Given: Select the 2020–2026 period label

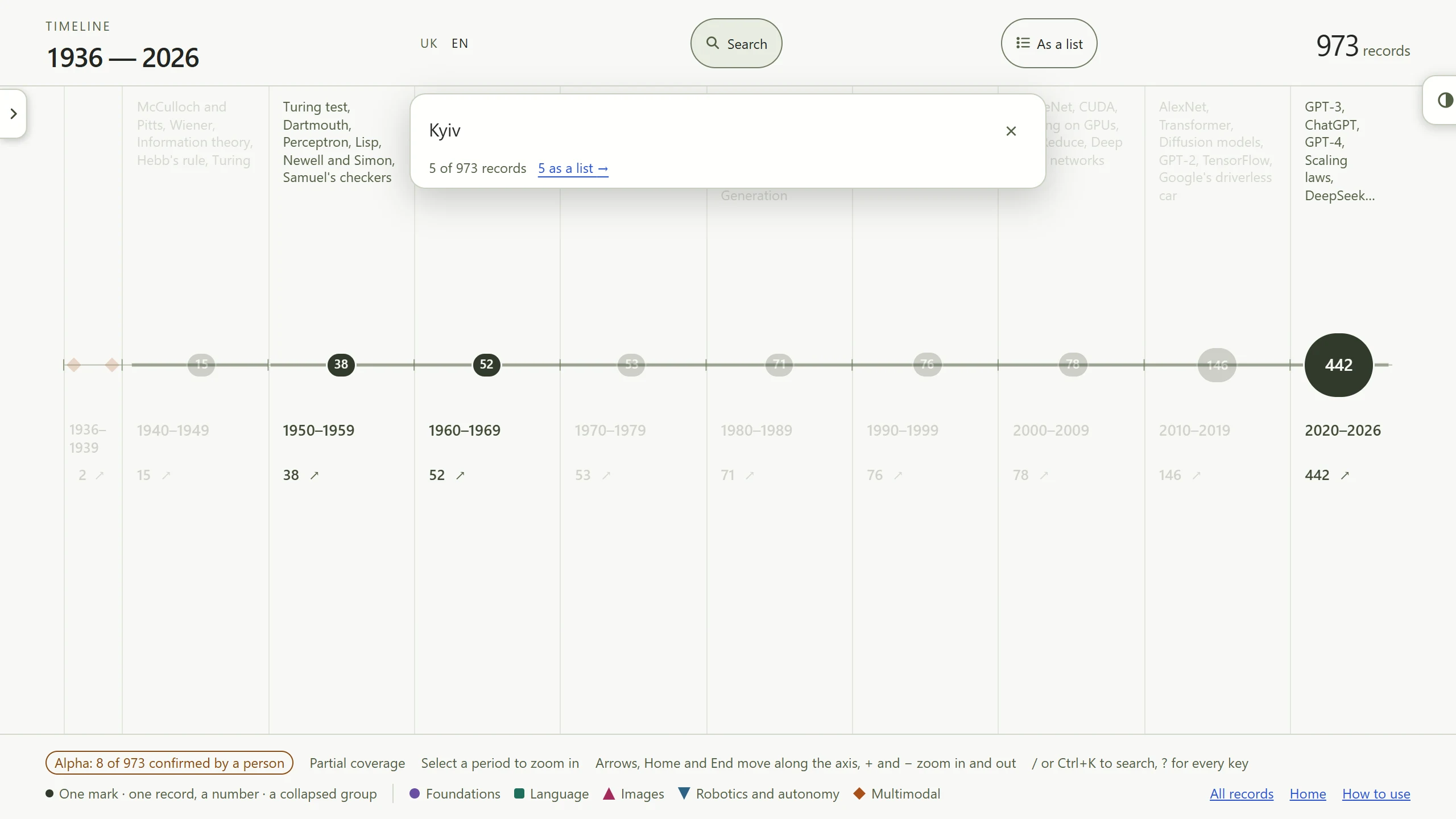Looking at the screenshot, I should [1343, 431].
